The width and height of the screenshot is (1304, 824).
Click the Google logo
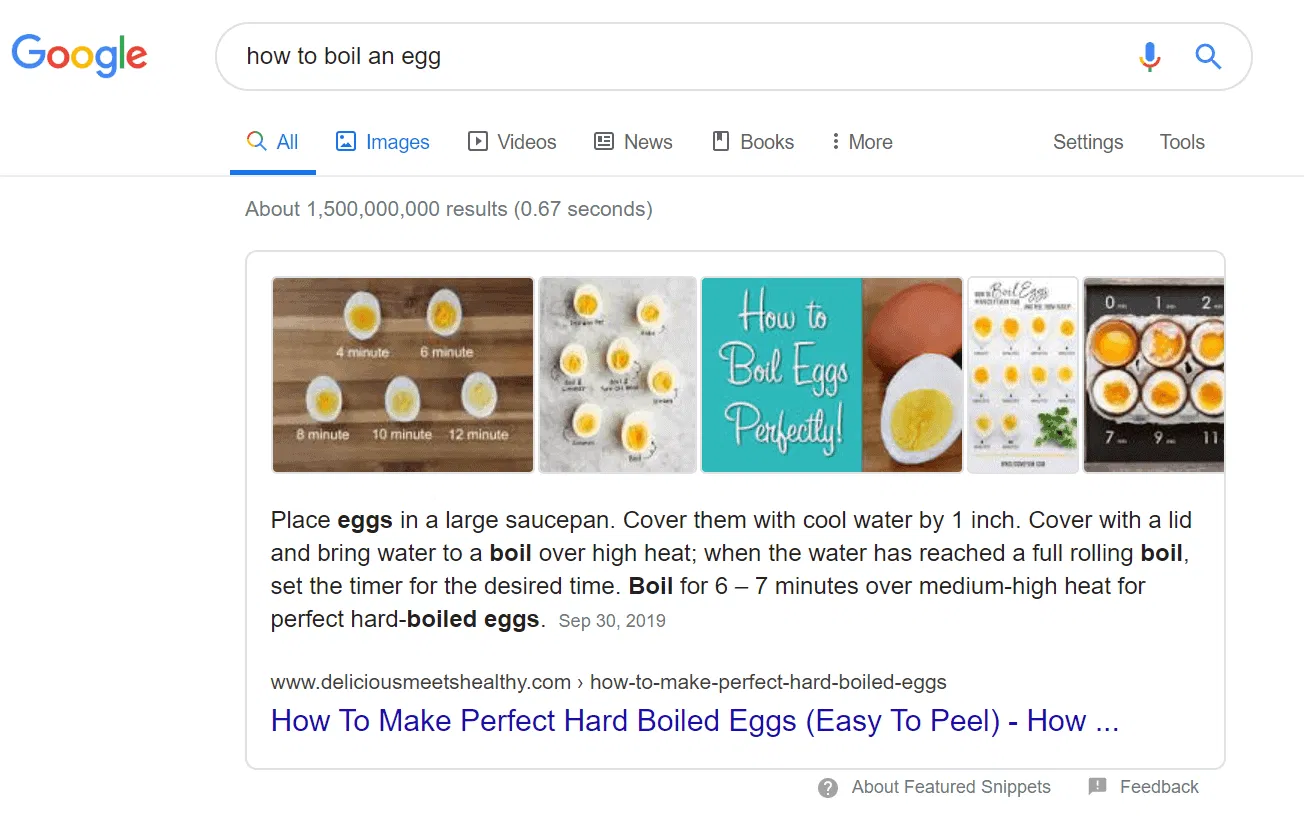pyautogui.click(x=79, y=55)
